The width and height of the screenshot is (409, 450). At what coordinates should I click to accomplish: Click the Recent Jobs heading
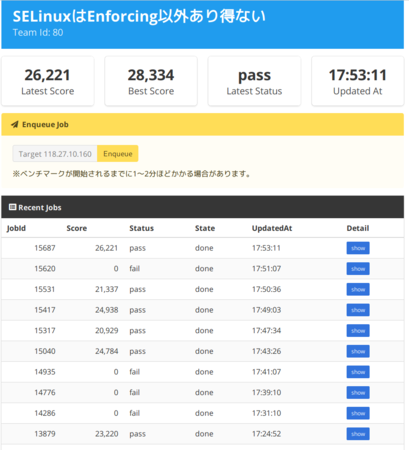click(40, 207)
